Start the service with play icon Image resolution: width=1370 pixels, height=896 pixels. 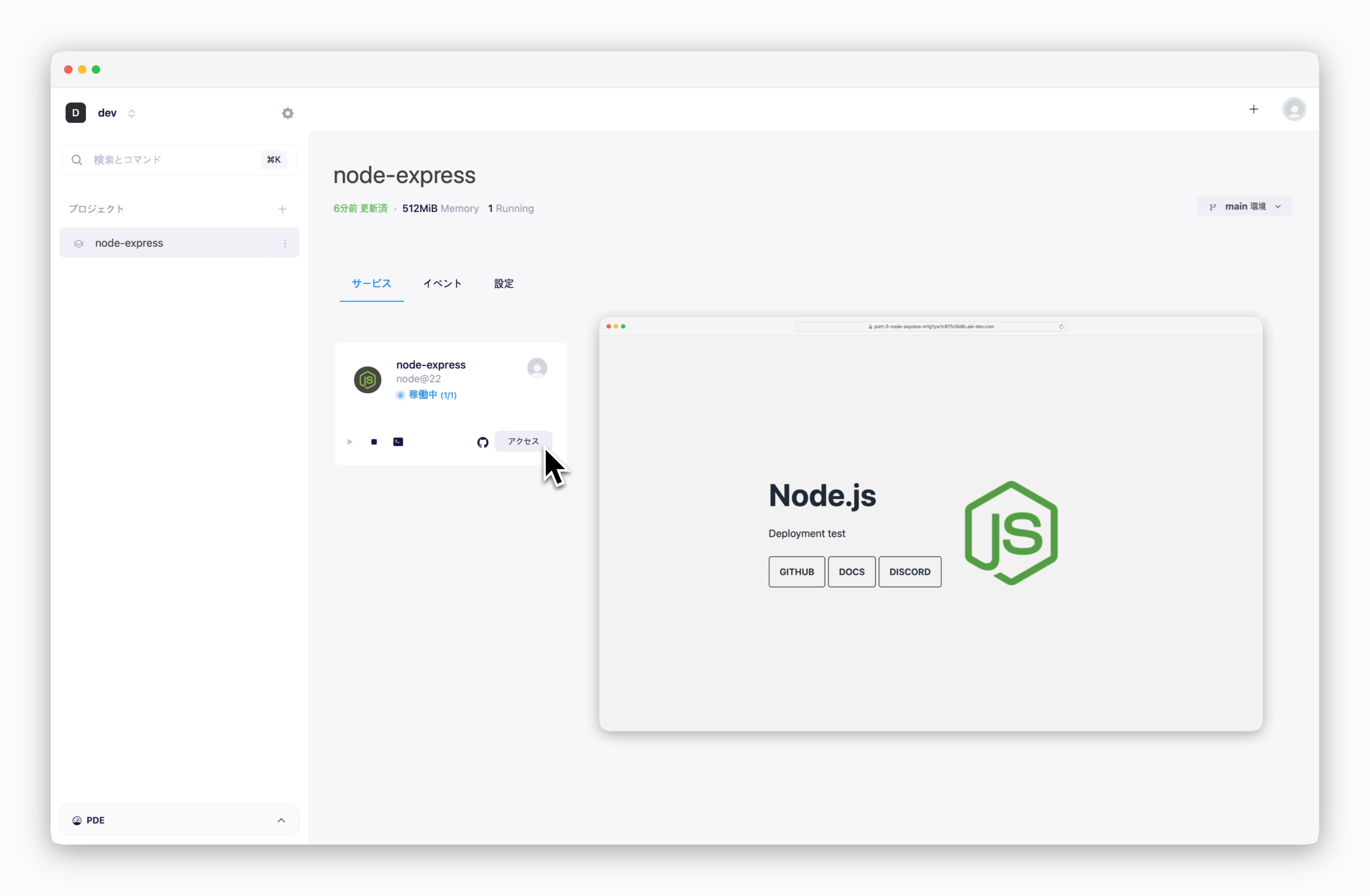pyautogui.click(x=349, y=442)
